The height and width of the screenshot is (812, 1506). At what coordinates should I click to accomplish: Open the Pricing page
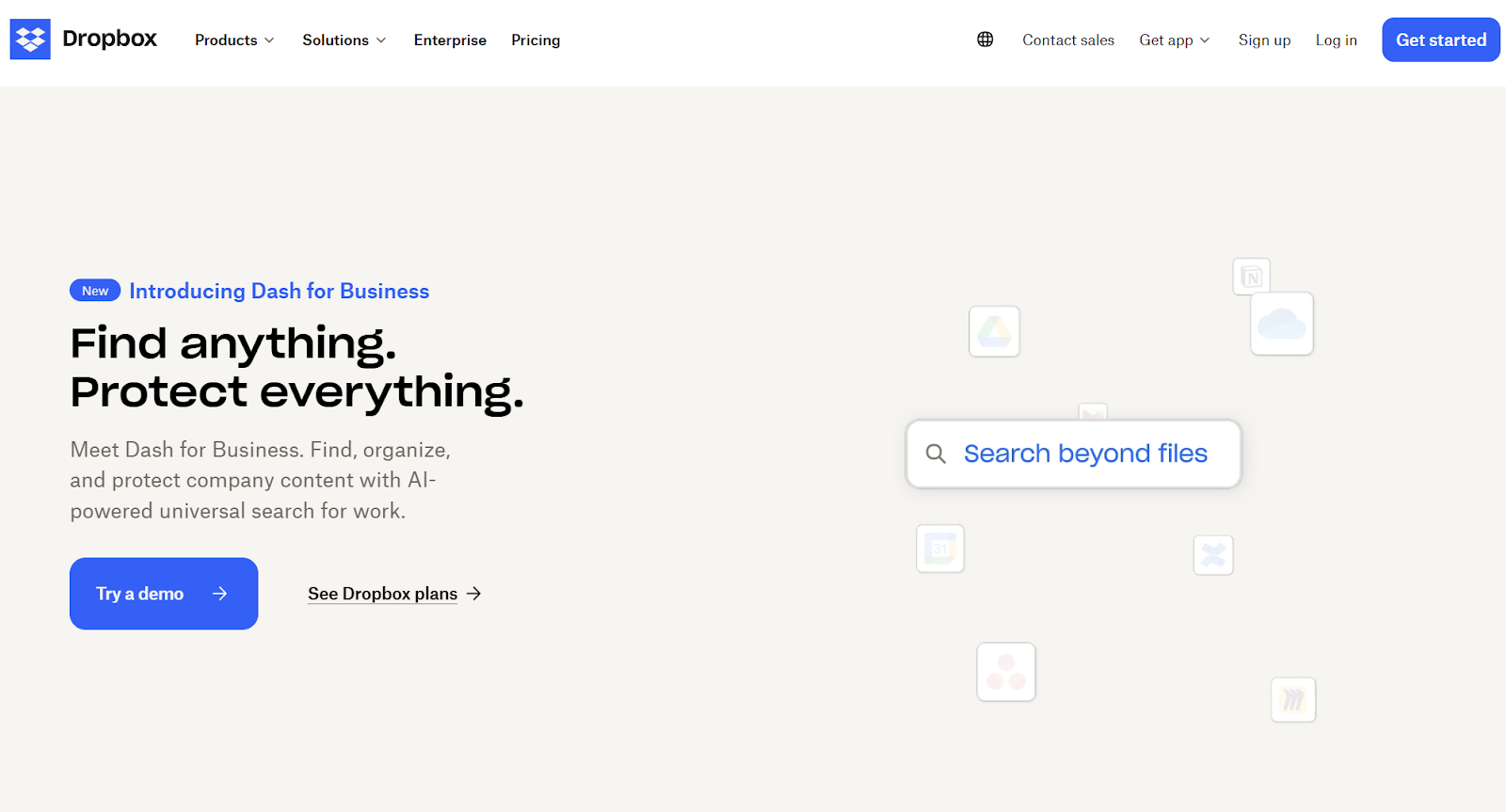pos(536,40)
